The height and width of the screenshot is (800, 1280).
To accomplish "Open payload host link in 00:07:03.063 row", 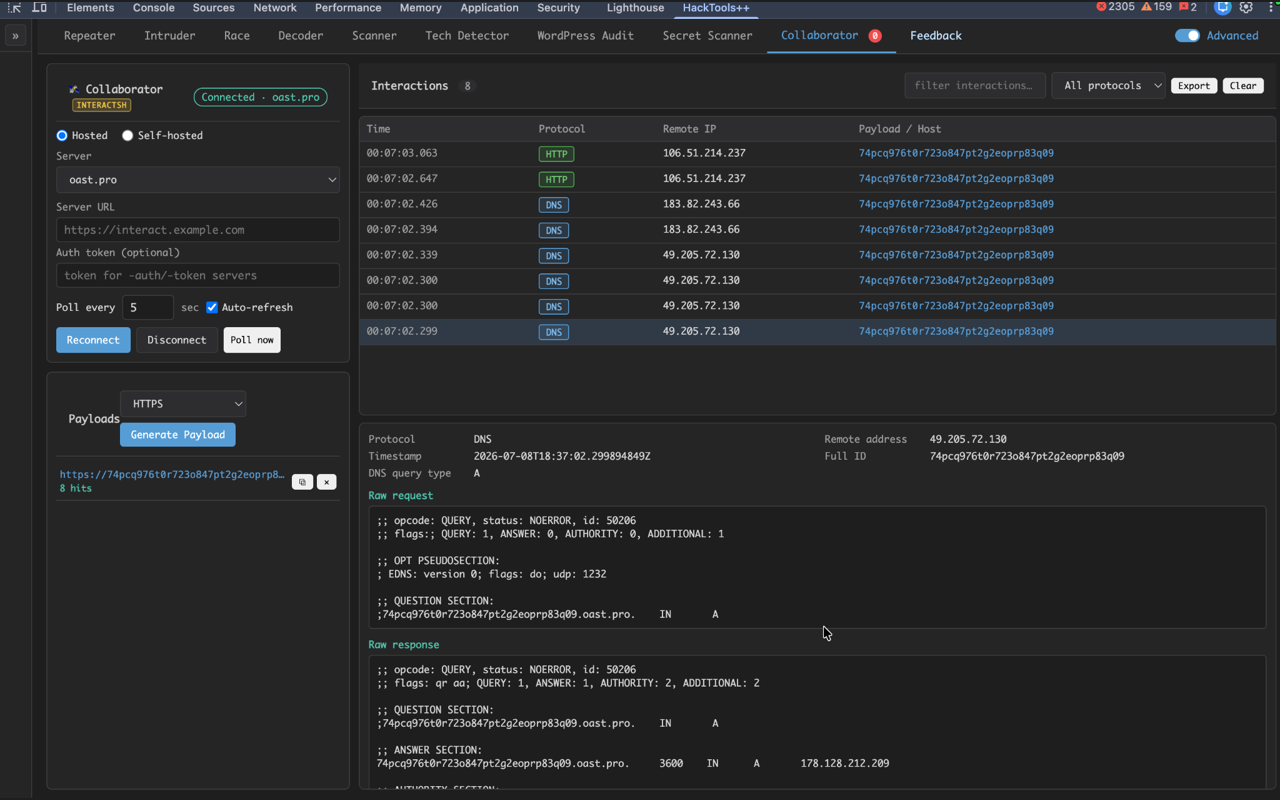I will pyautogui.click(x=956, y=153).
